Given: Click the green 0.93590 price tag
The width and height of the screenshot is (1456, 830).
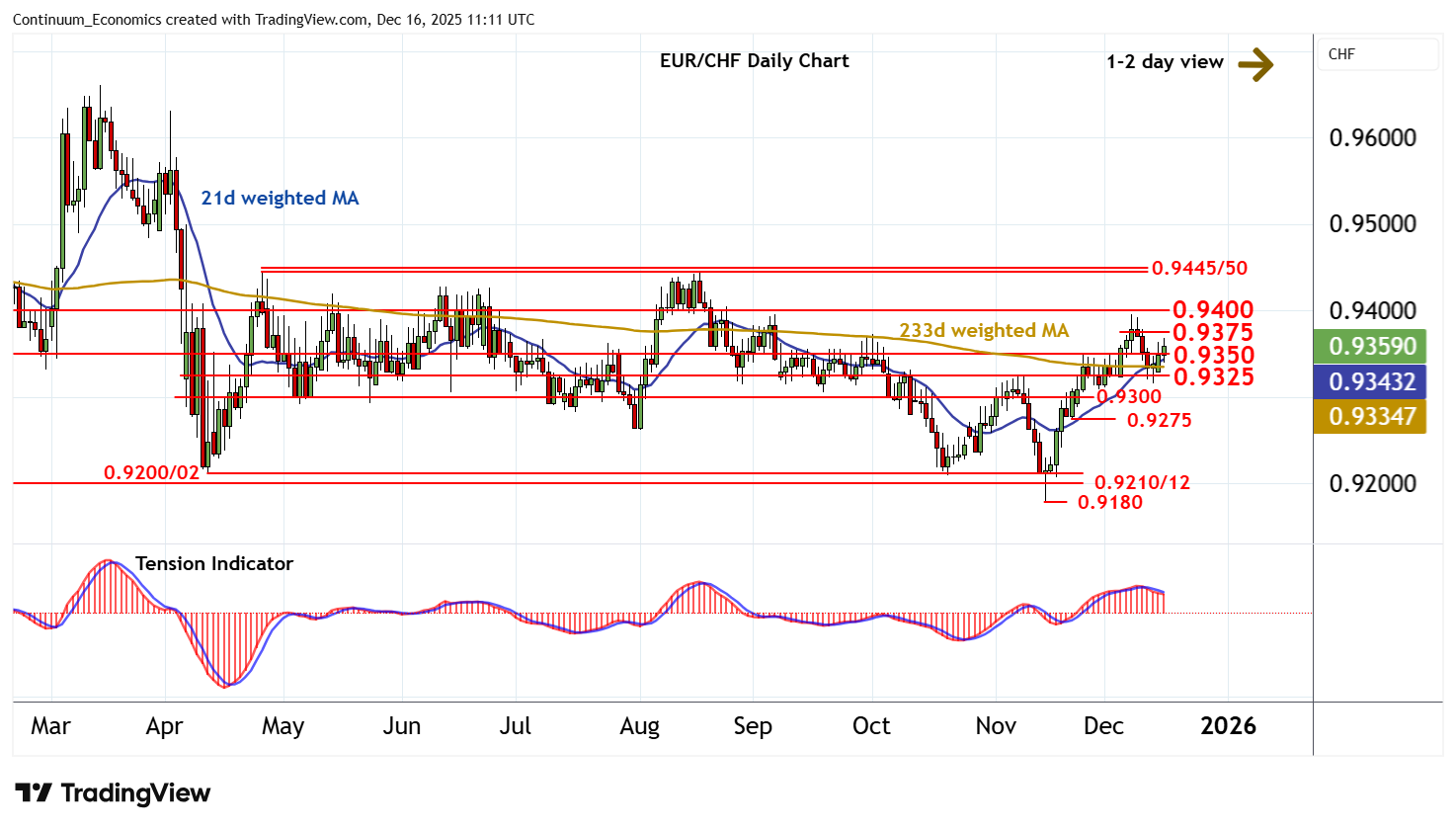Looking at the screenshot, I should coord(1371,347).
